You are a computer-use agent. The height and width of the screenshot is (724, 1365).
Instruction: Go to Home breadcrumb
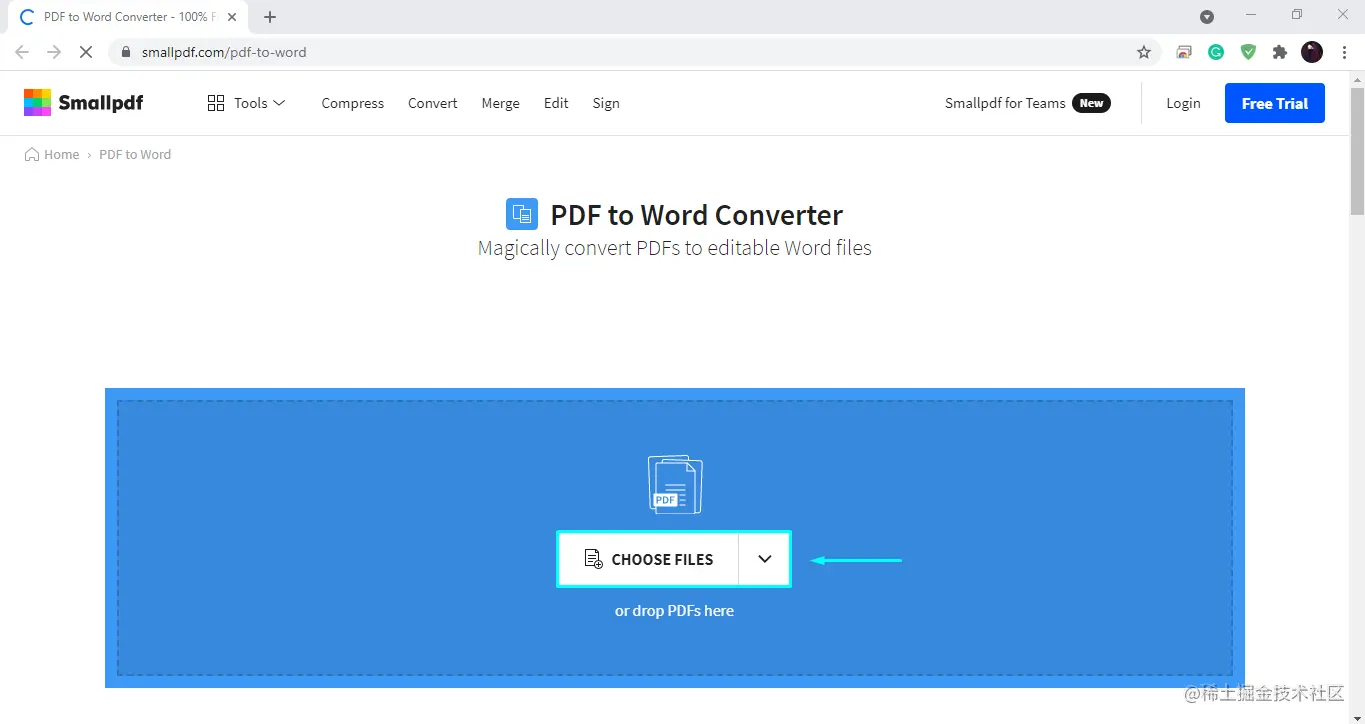click(52, 154)
